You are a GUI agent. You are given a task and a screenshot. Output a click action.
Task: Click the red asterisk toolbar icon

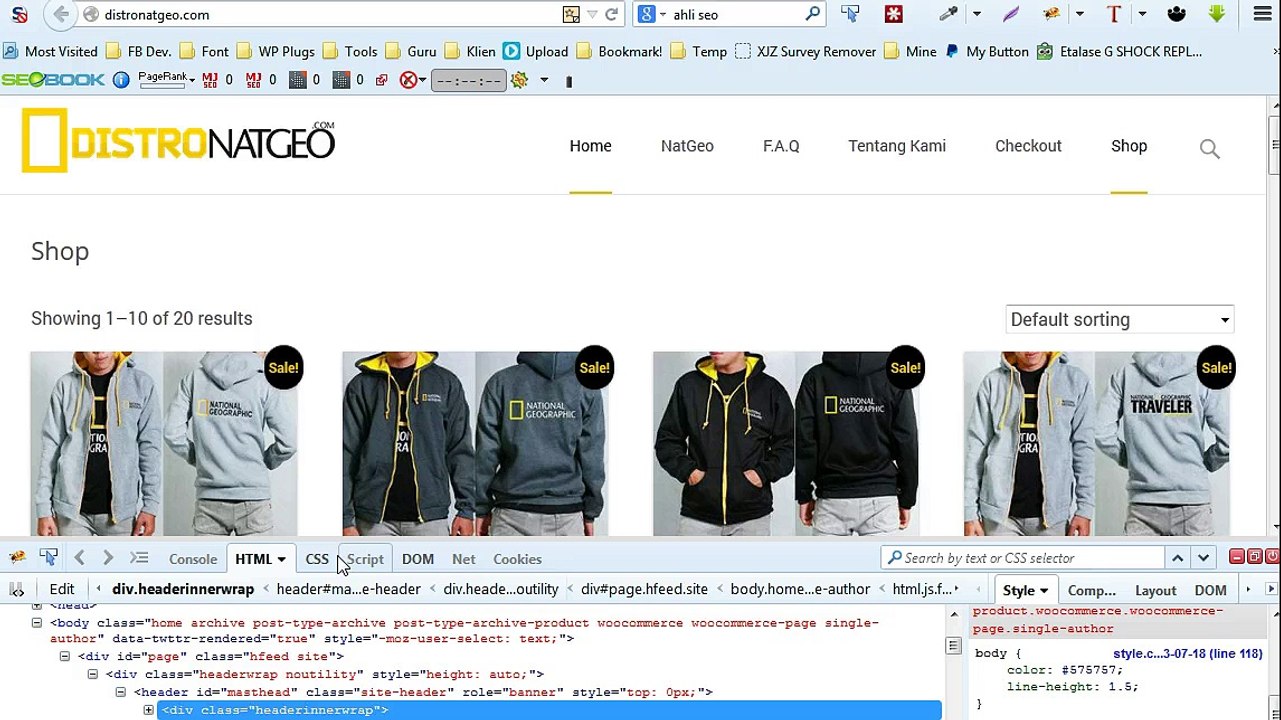pos(893,14)
